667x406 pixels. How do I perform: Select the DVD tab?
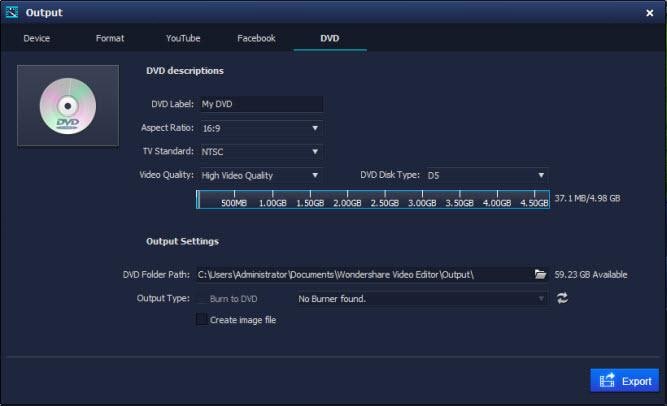[330, 38]
